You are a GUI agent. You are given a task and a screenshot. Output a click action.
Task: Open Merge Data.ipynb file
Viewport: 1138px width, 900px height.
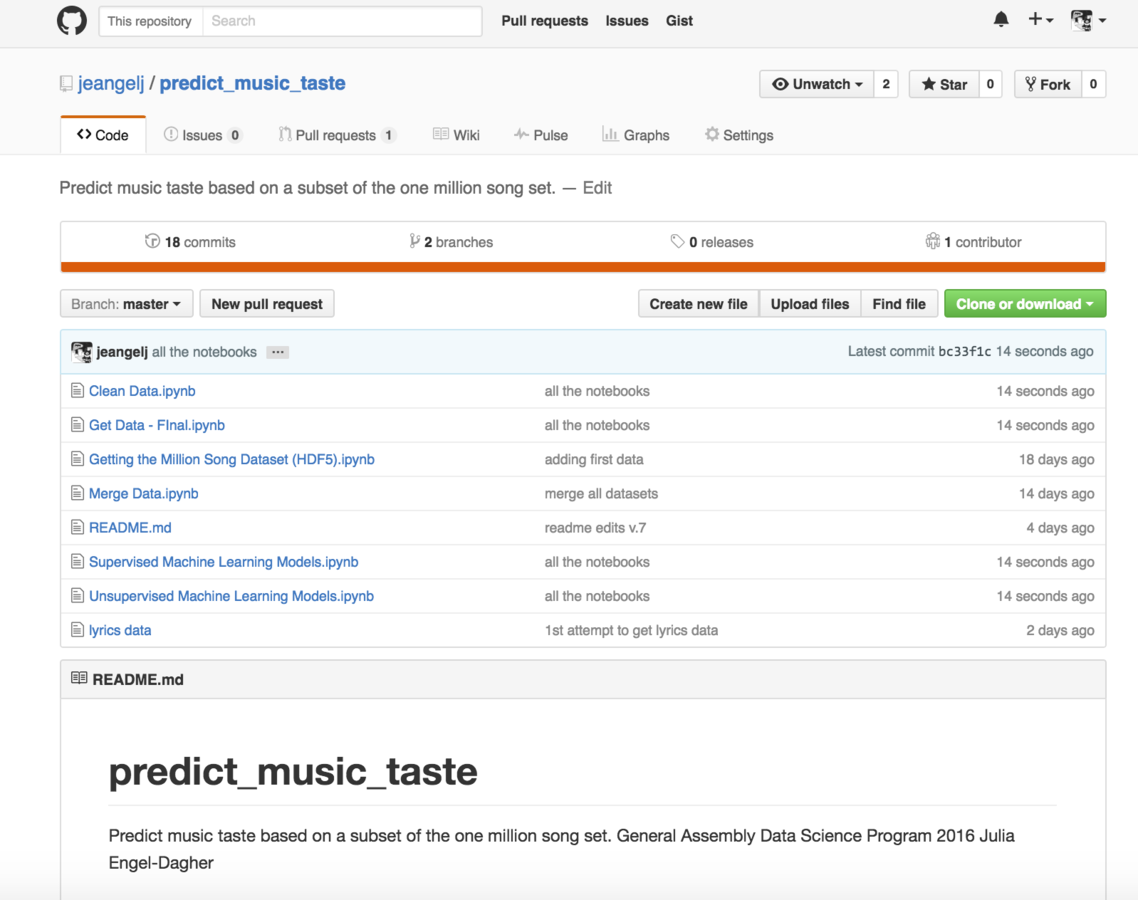(x=144, y=494)
